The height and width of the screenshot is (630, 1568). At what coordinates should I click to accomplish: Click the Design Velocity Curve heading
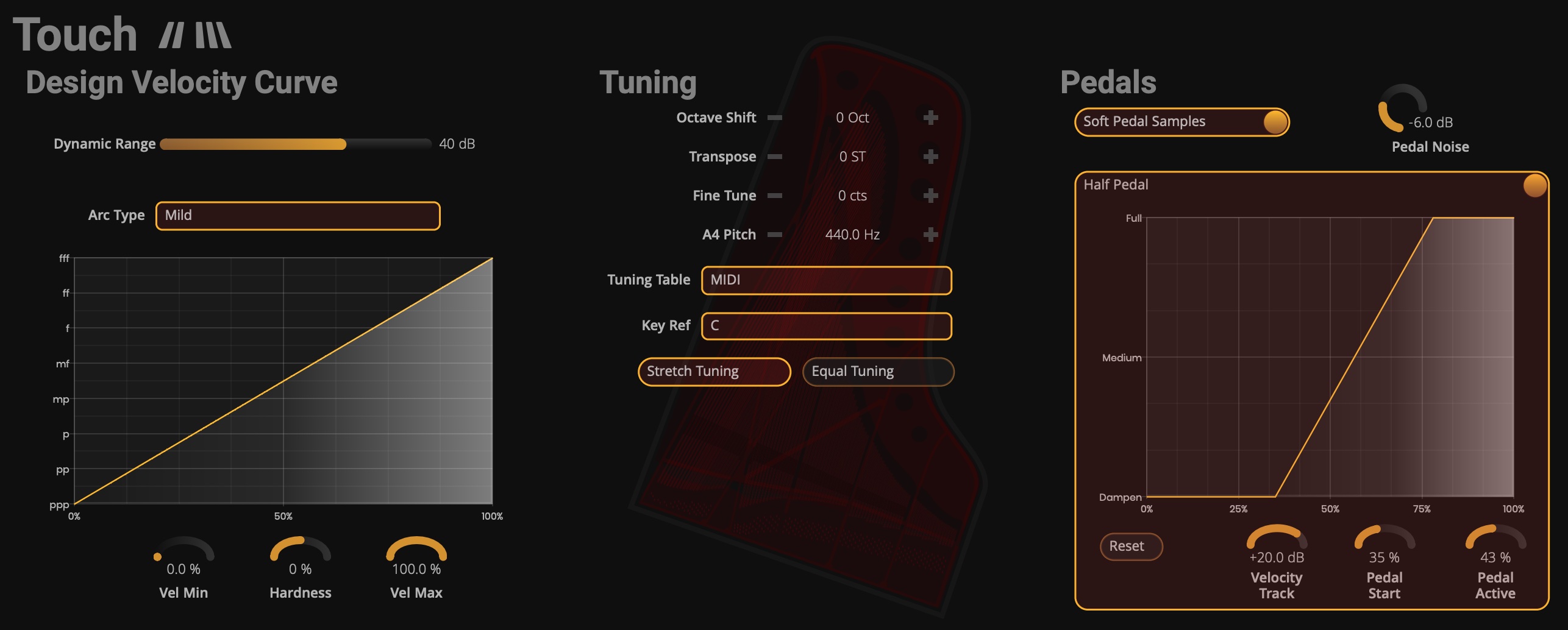tap(182, 83)
